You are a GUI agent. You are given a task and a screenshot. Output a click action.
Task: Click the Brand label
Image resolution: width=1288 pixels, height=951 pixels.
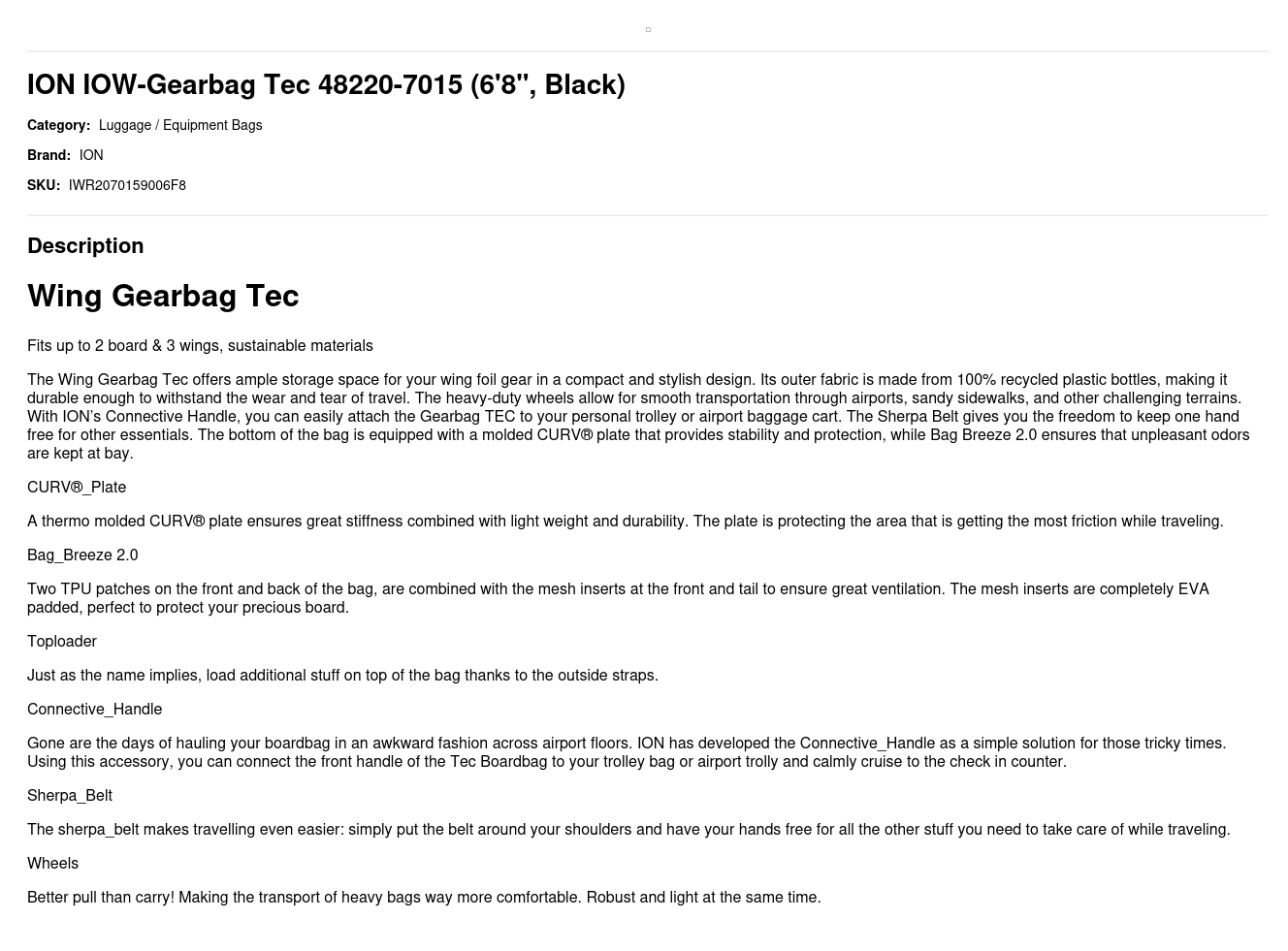48,155
